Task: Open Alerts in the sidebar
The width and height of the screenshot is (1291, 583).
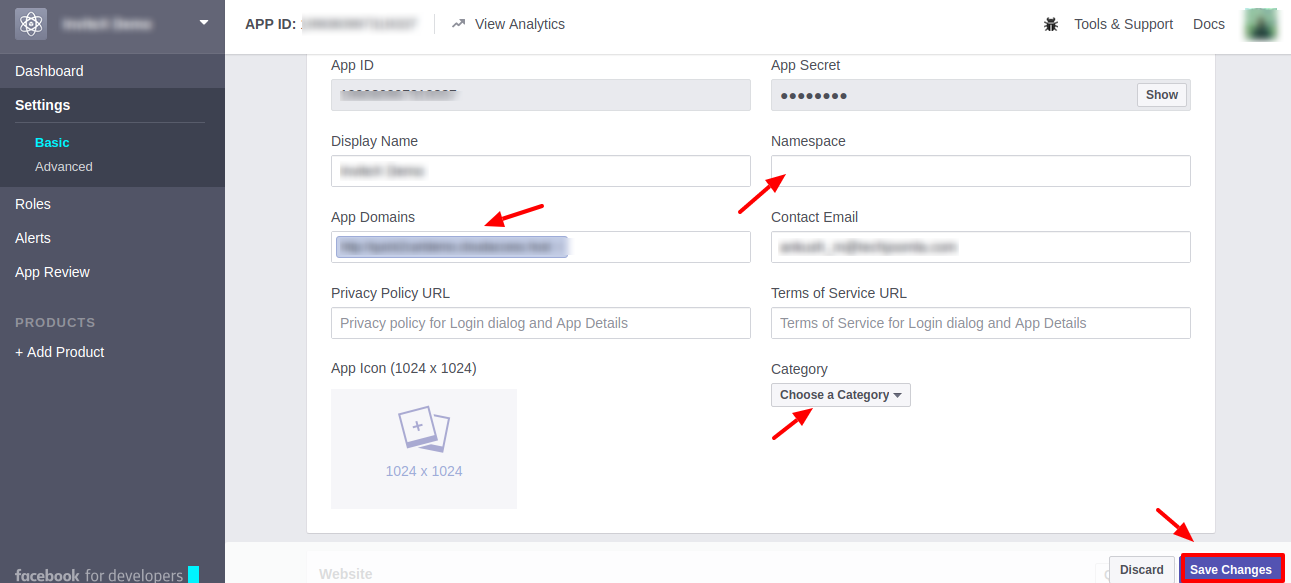Action: click(33, 238)
